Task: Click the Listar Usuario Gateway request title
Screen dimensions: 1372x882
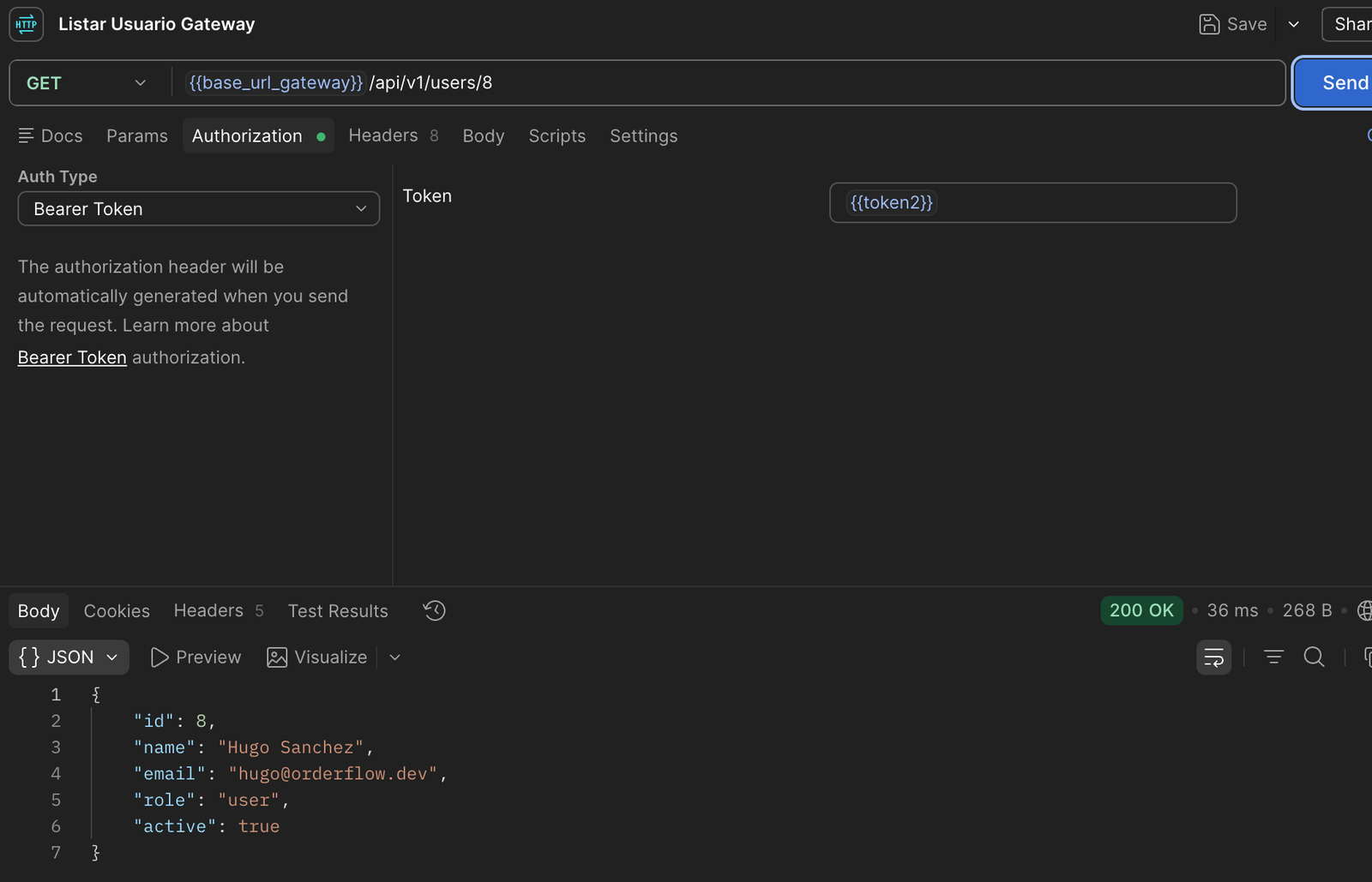Action: (157, 24)
